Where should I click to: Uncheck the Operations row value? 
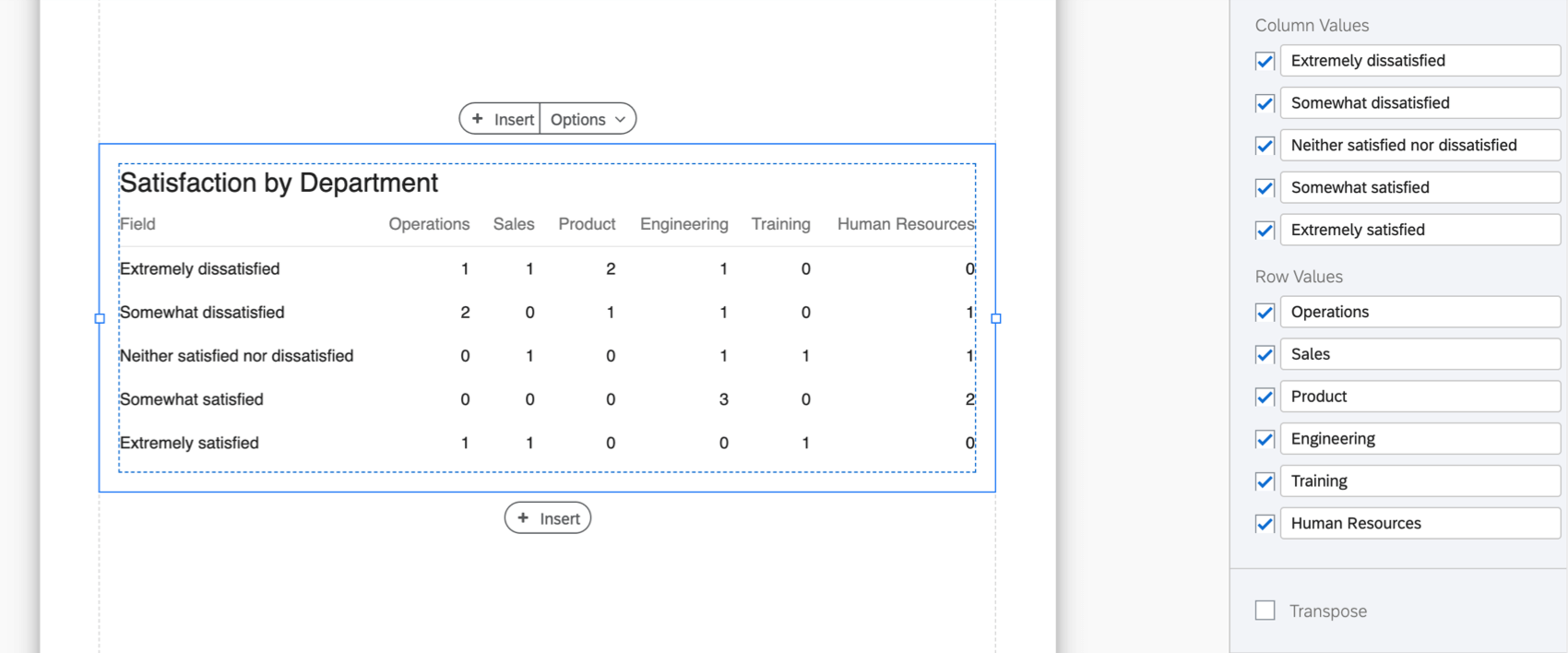coord(1265,313)
